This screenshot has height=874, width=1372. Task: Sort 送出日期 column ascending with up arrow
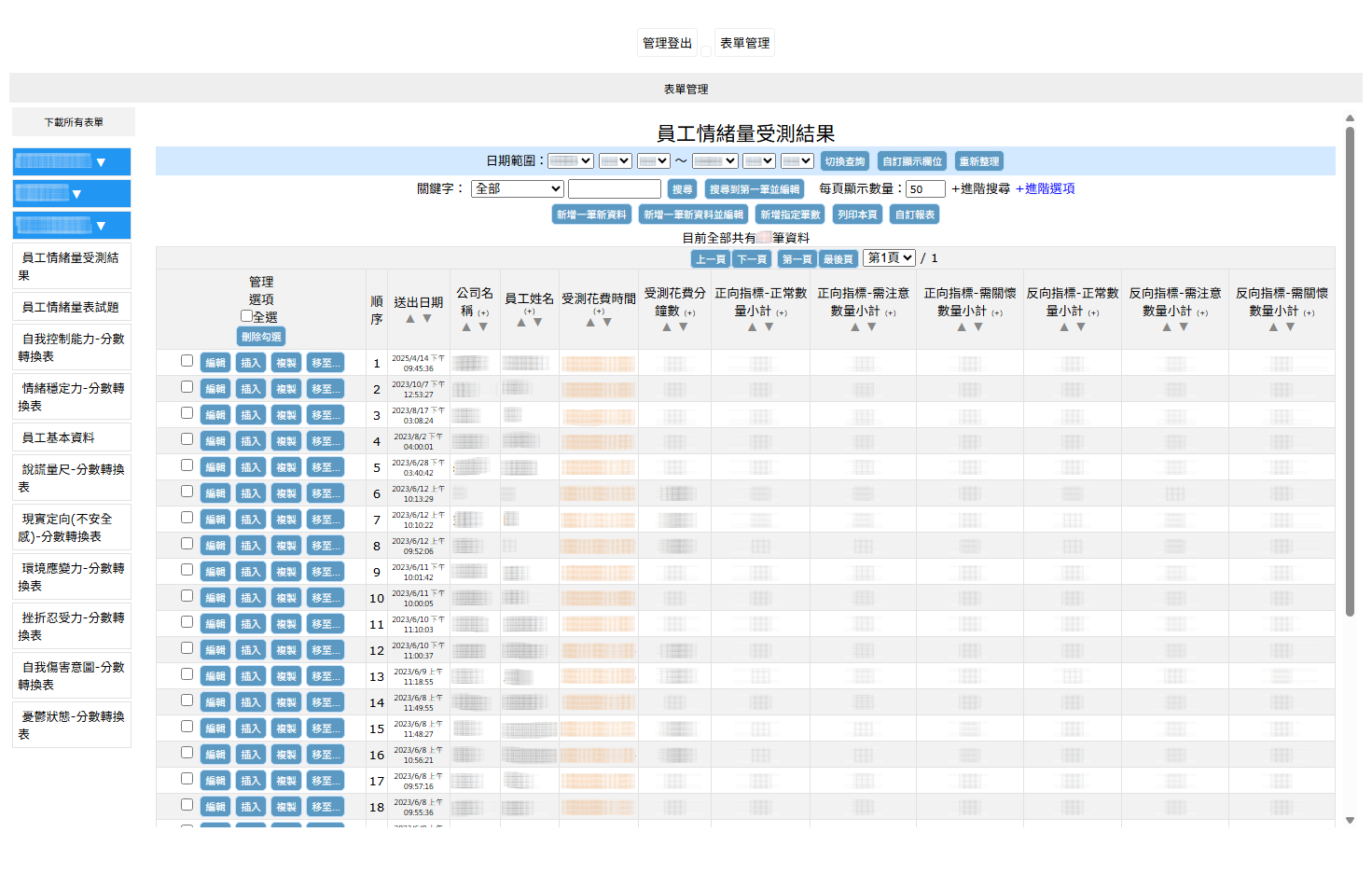coord(410,319)
